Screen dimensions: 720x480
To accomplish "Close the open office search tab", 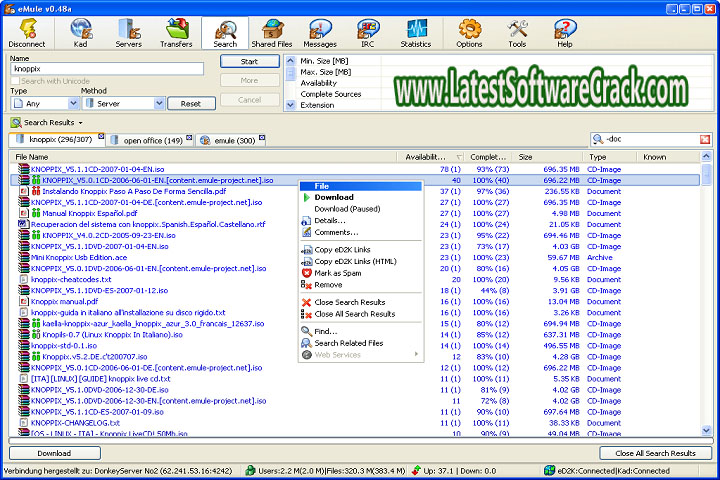I will click(x=189, y=138).
